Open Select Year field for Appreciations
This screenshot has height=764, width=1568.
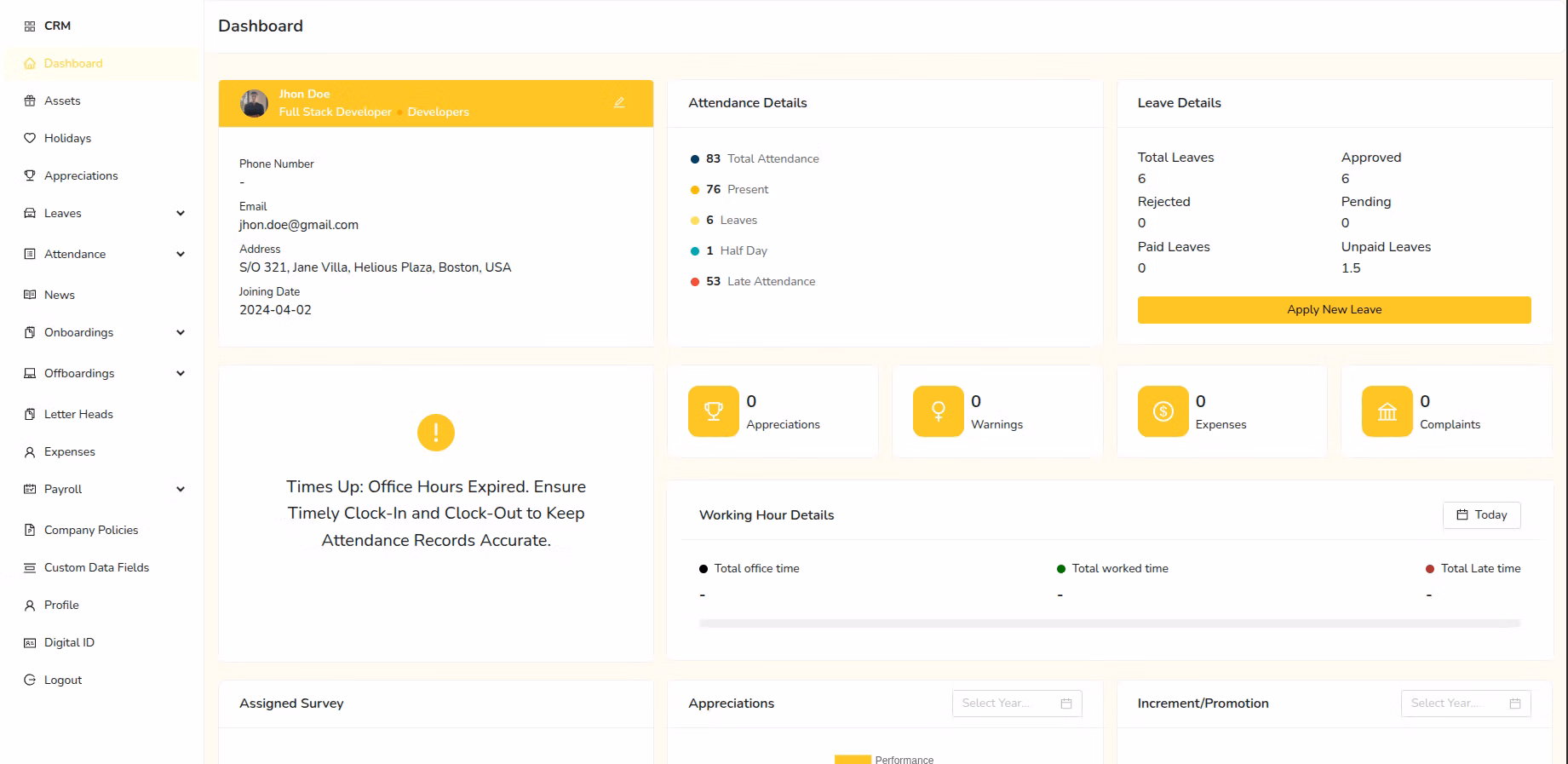(x=1016, y=704)
